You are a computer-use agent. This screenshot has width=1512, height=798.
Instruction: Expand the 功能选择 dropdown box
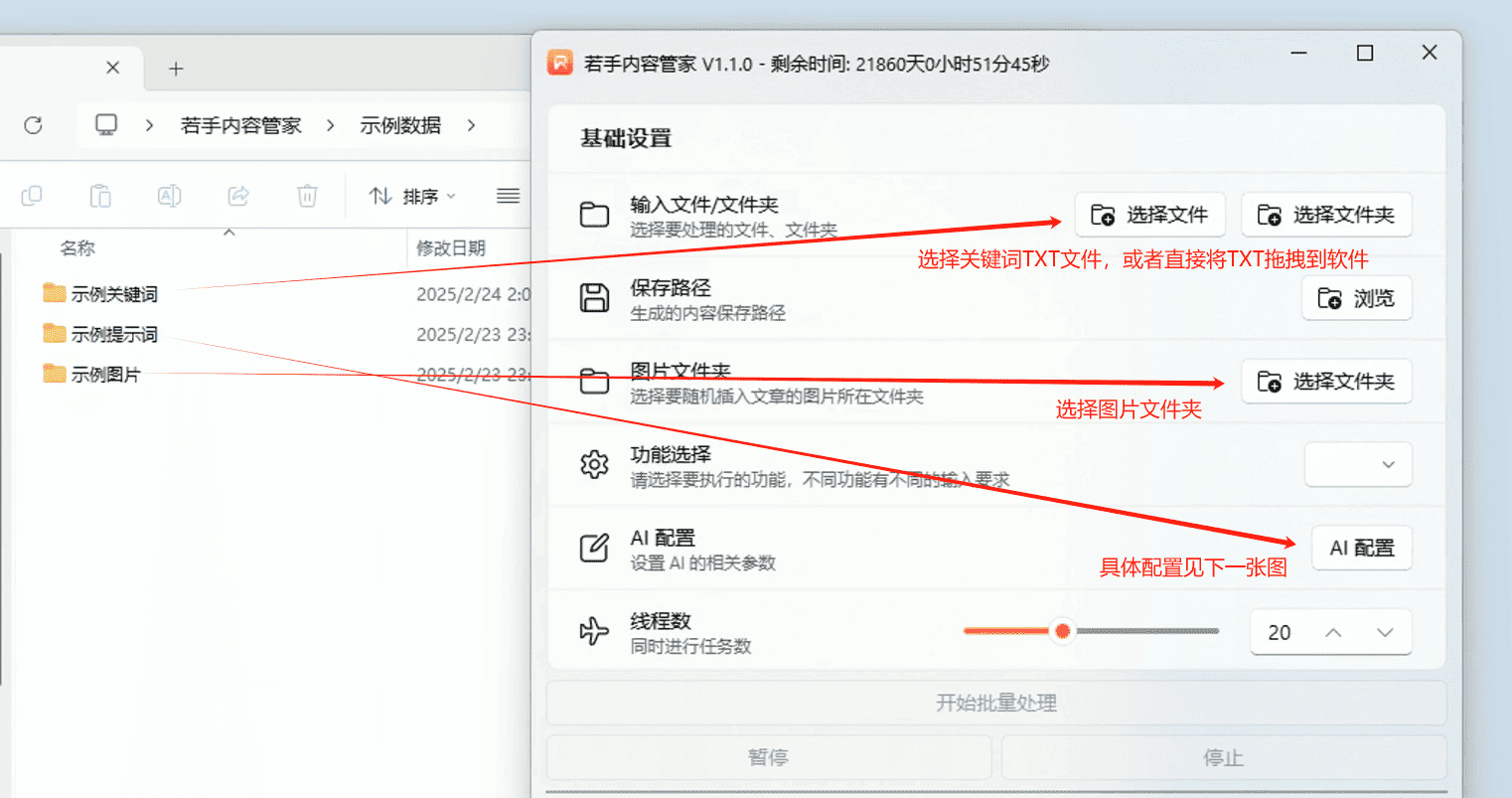(1357, 464)
